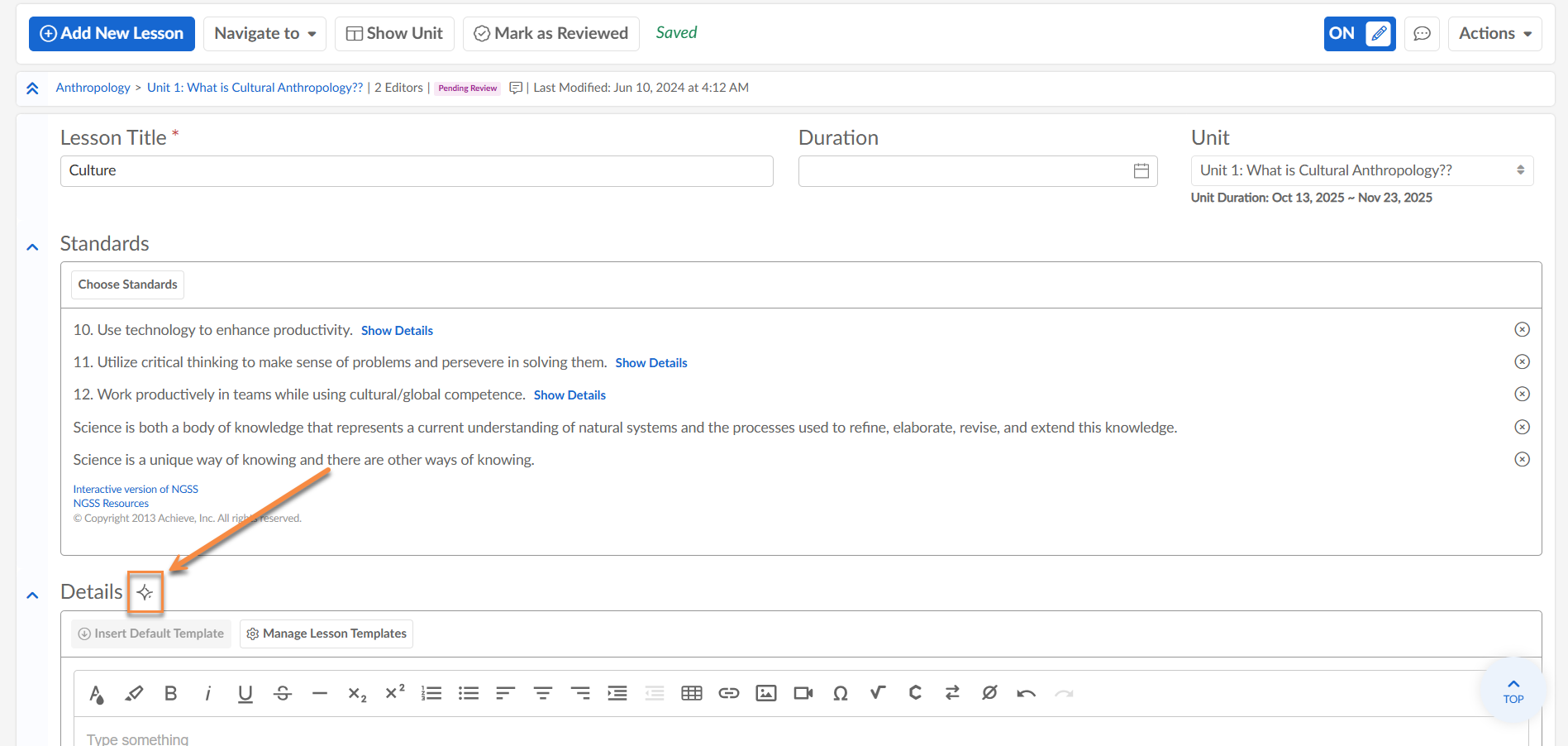Open the Anthropology breadcrumb link

tap(93, 88)
